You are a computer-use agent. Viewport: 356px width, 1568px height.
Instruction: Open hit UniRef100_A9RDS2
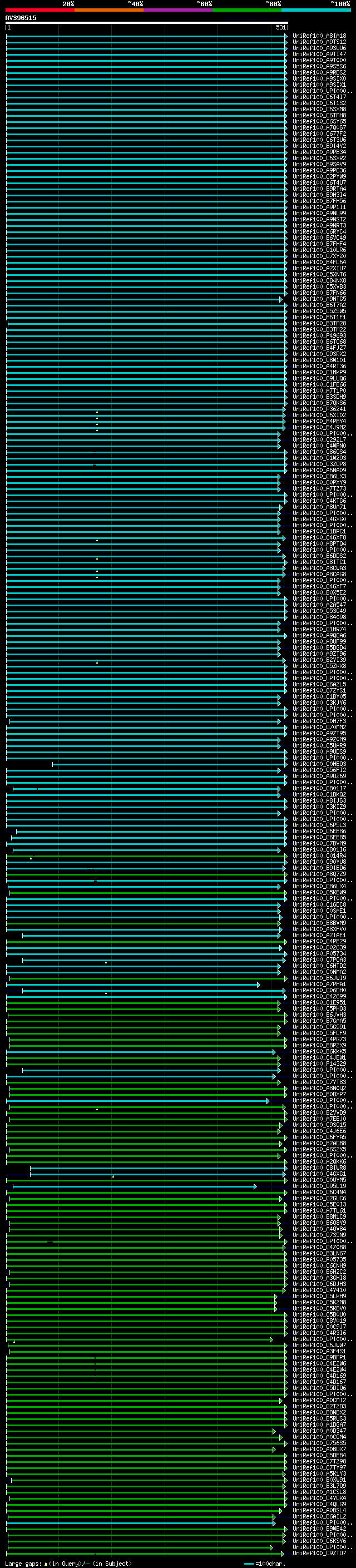[x=319, y=72]
